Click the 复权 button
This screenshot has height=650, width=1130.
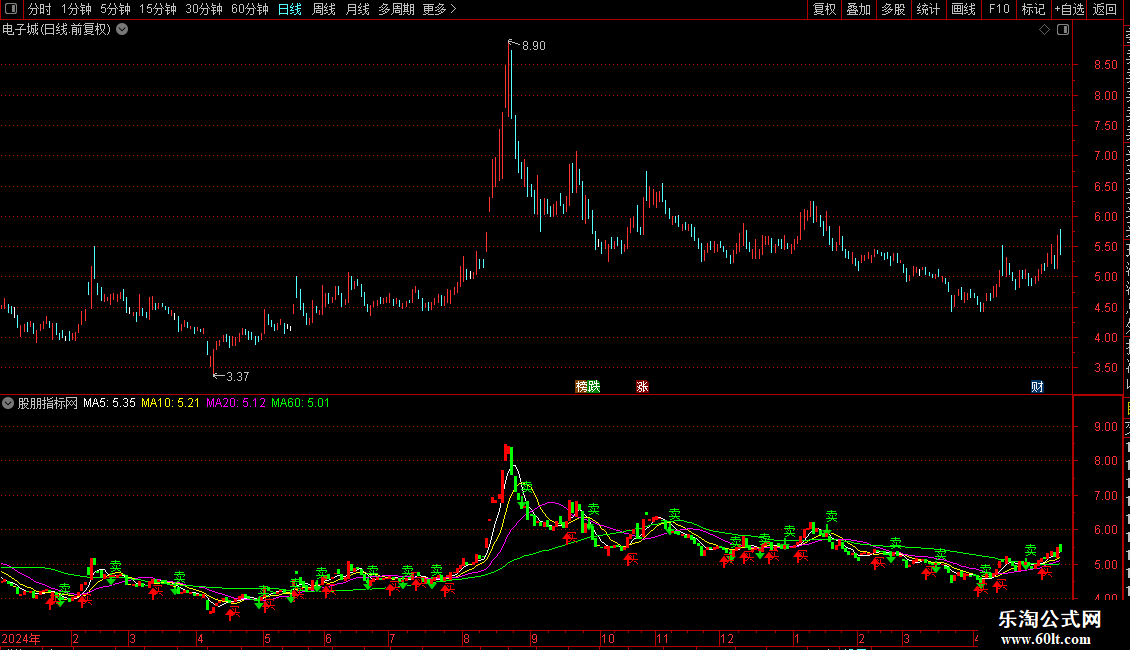824,9
